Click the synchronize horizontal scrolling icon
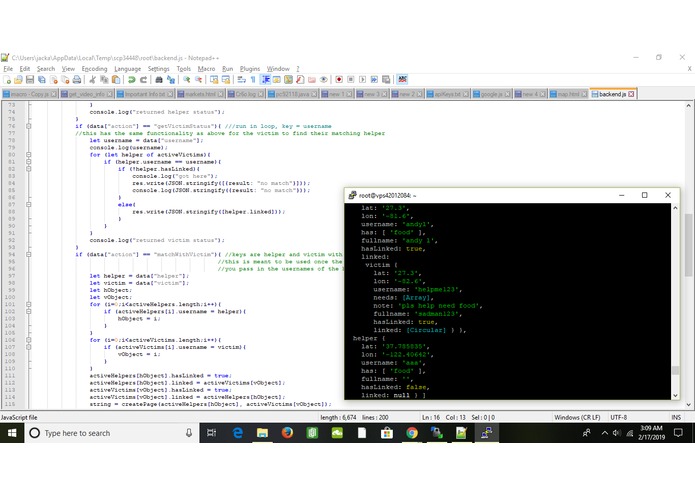The image size is (695, 494). pyautogui.click(x=226, y=80)
